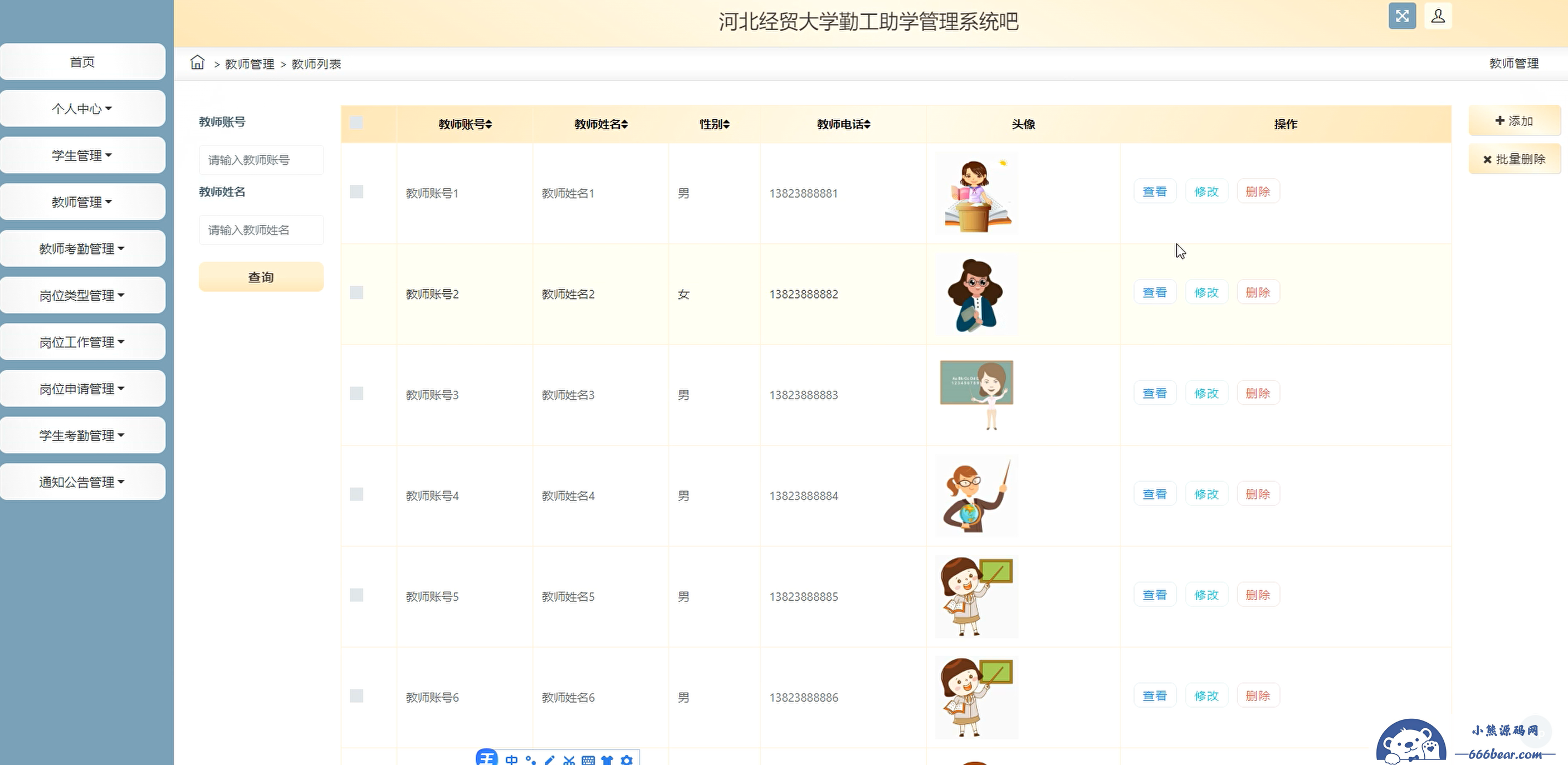Click the IME pen handwriting icon
The width and height of the screenshot is (1568, 765).
click(x=550, y=759)
